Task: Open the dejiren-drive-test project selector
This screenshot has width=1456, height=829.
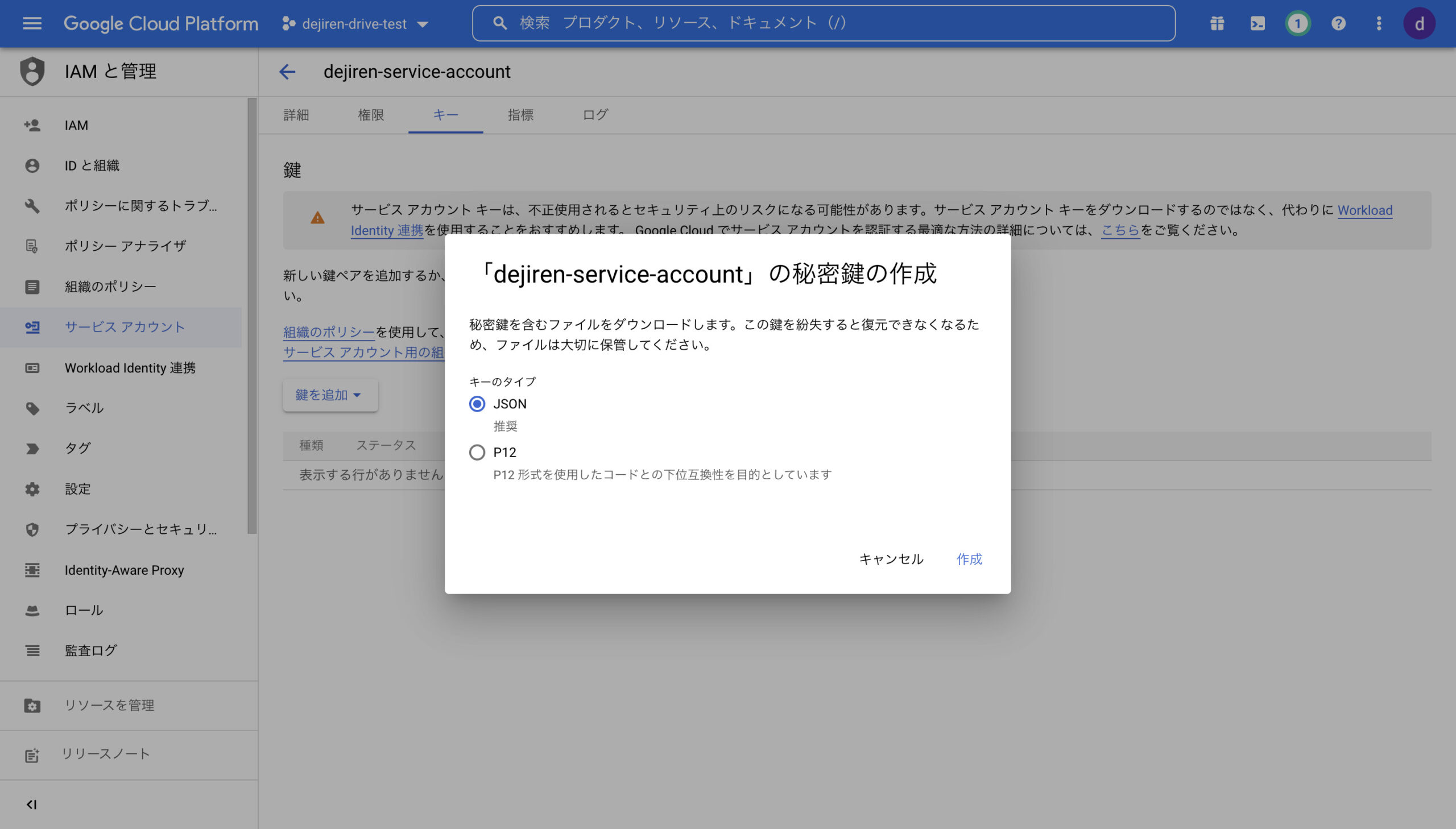Action: pyautogui.click(x=355, y=24)
